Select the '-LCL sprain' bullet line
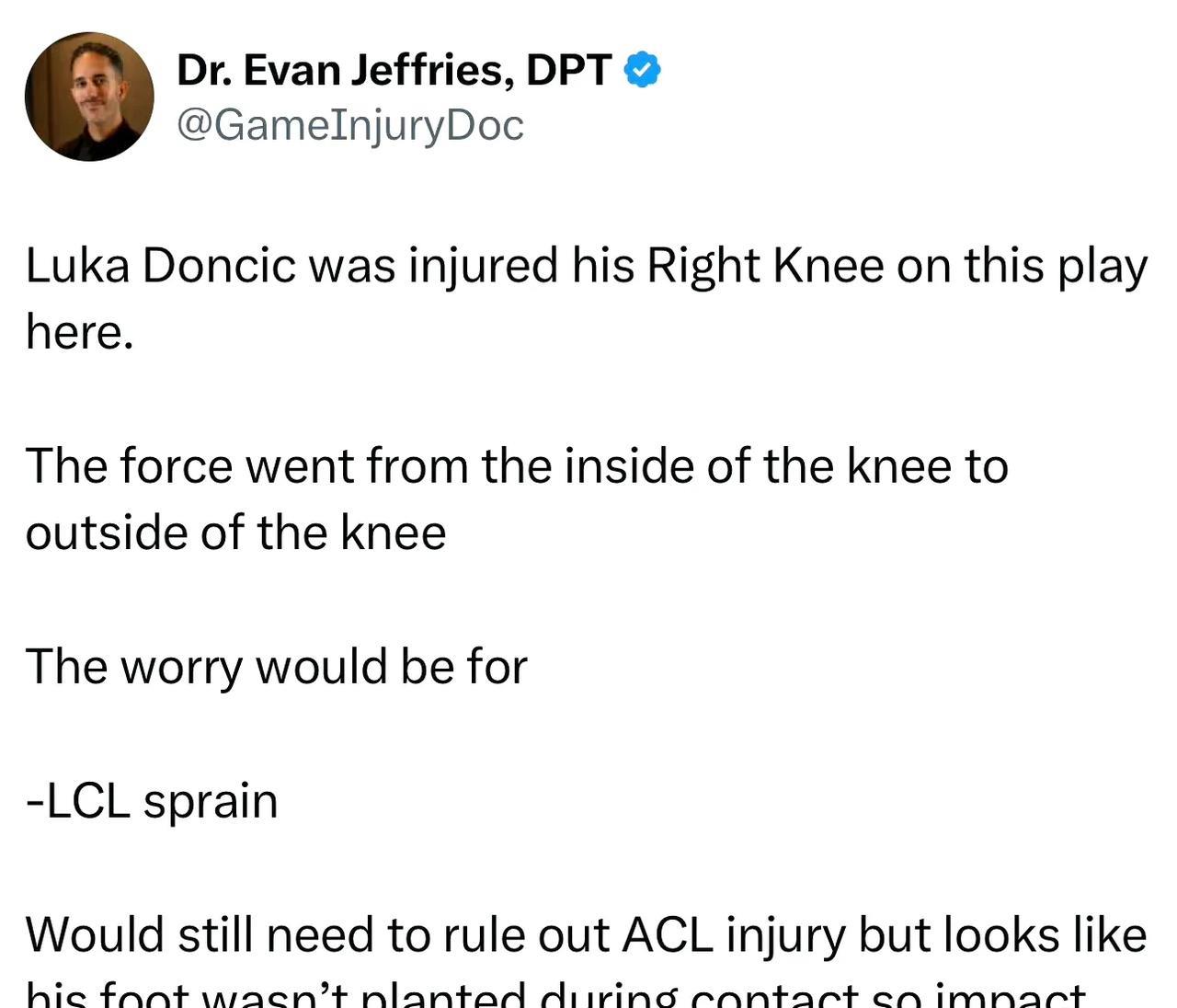The width and height of the screenshot is (1177, 1008). click(x=152, y=800)
